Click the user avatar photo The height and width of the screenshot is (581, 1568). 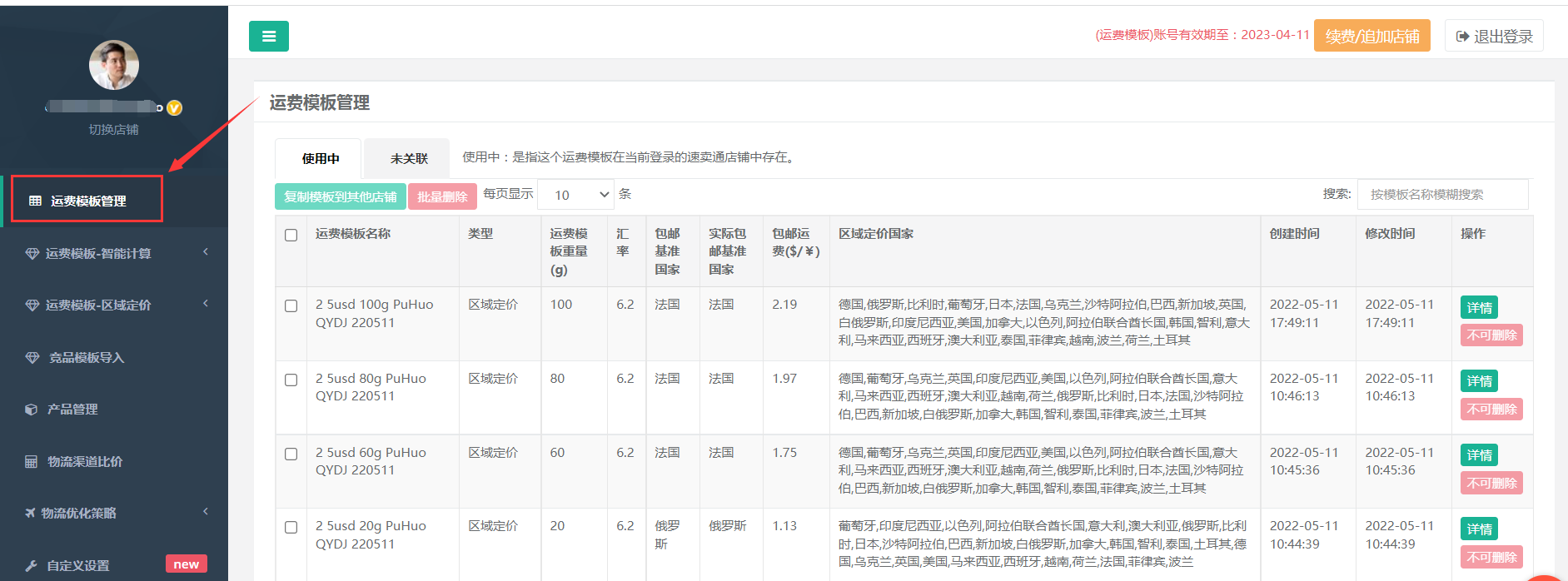pos(114,65)
